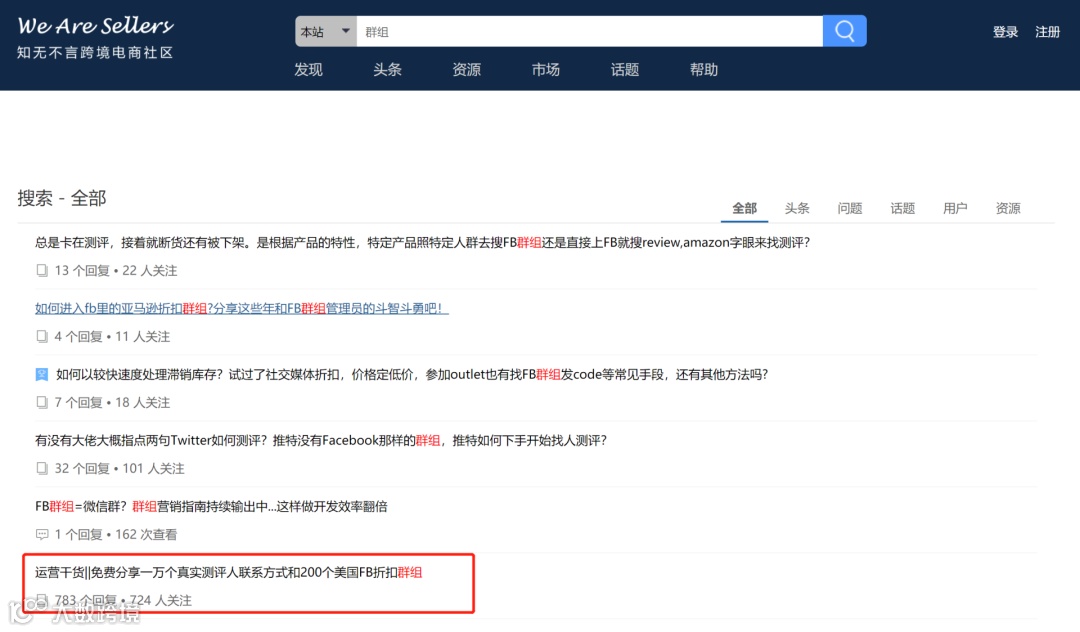
Task: Click the comment bubble icon beside 1 个回复
Action: [x=42, y=534]
